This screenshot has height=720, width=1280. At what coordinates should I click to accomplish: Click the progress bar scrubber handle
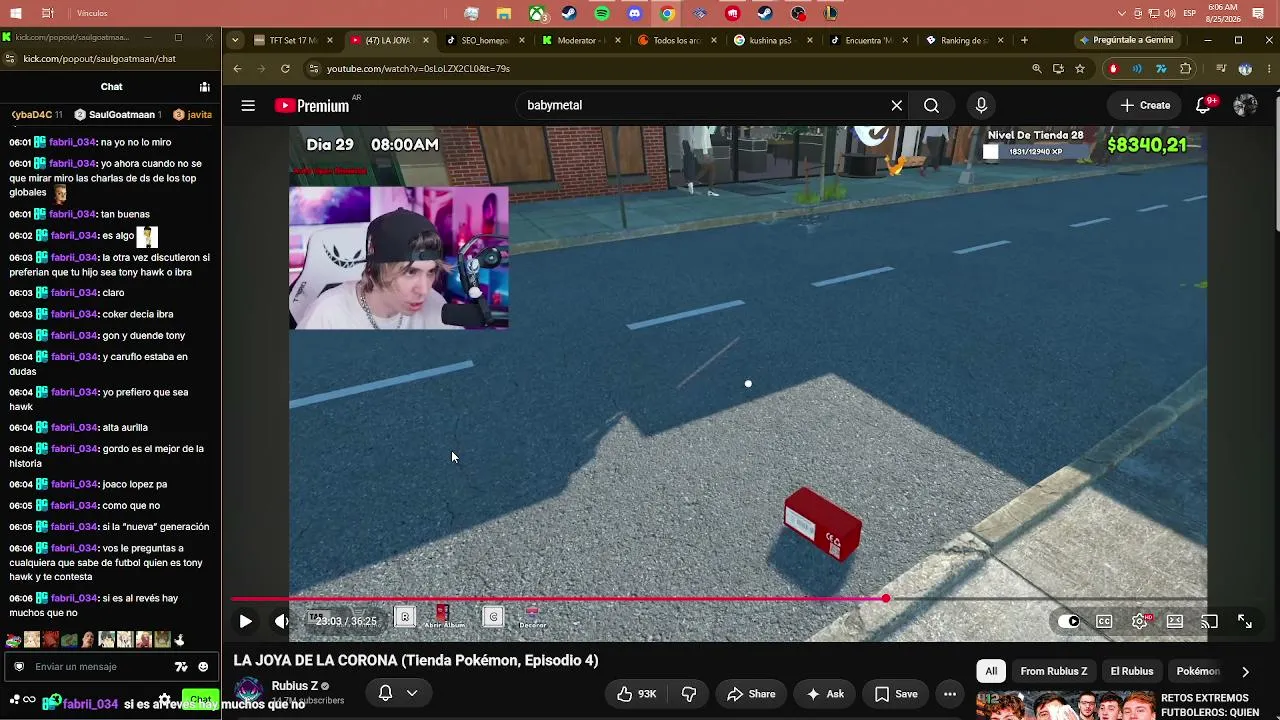point(885,599)
